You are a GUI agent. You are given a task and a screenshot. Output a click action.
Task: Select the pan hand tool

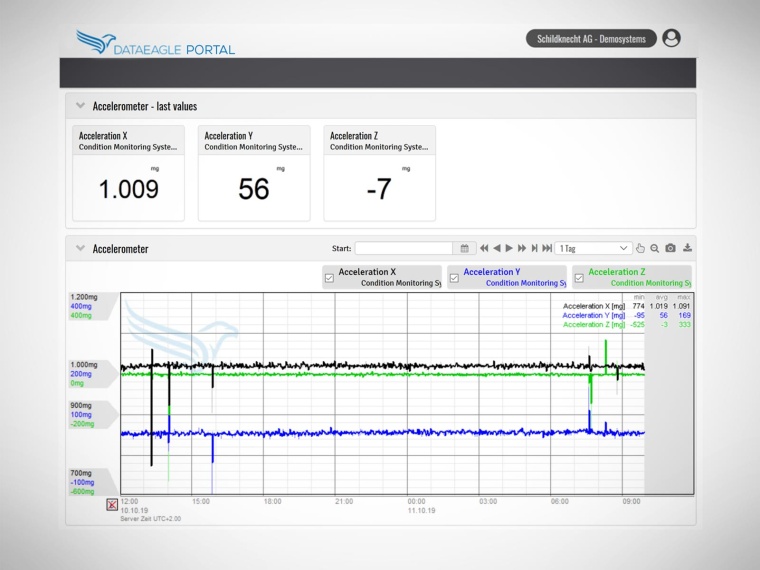641,248
